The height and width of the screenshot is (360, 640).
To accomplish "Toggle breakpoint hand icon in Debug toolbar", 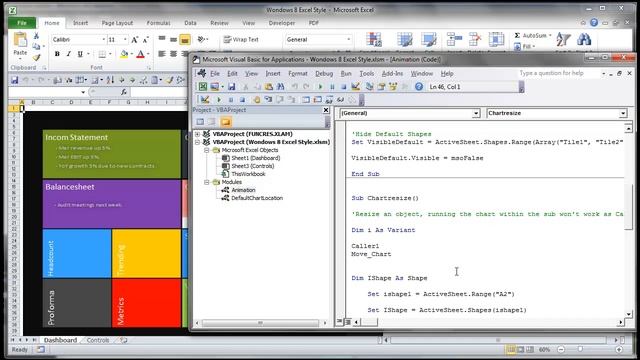I will pos(256,99).
